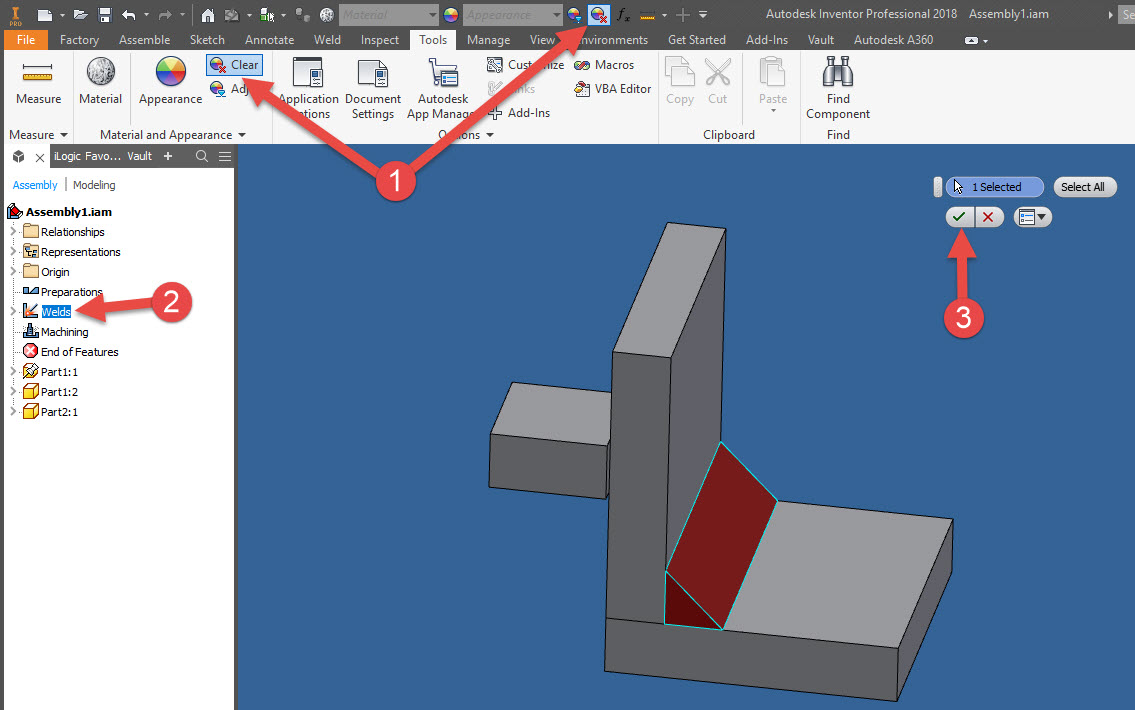Expand the Measure panel dropdown
1135x710 pixels.
click(64, 135)
